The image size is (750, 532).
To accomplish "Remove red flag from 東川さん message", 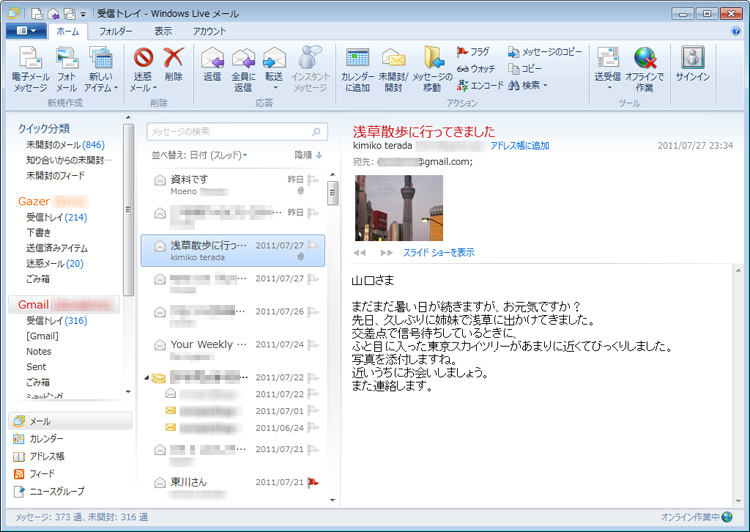I will point(313,482).
